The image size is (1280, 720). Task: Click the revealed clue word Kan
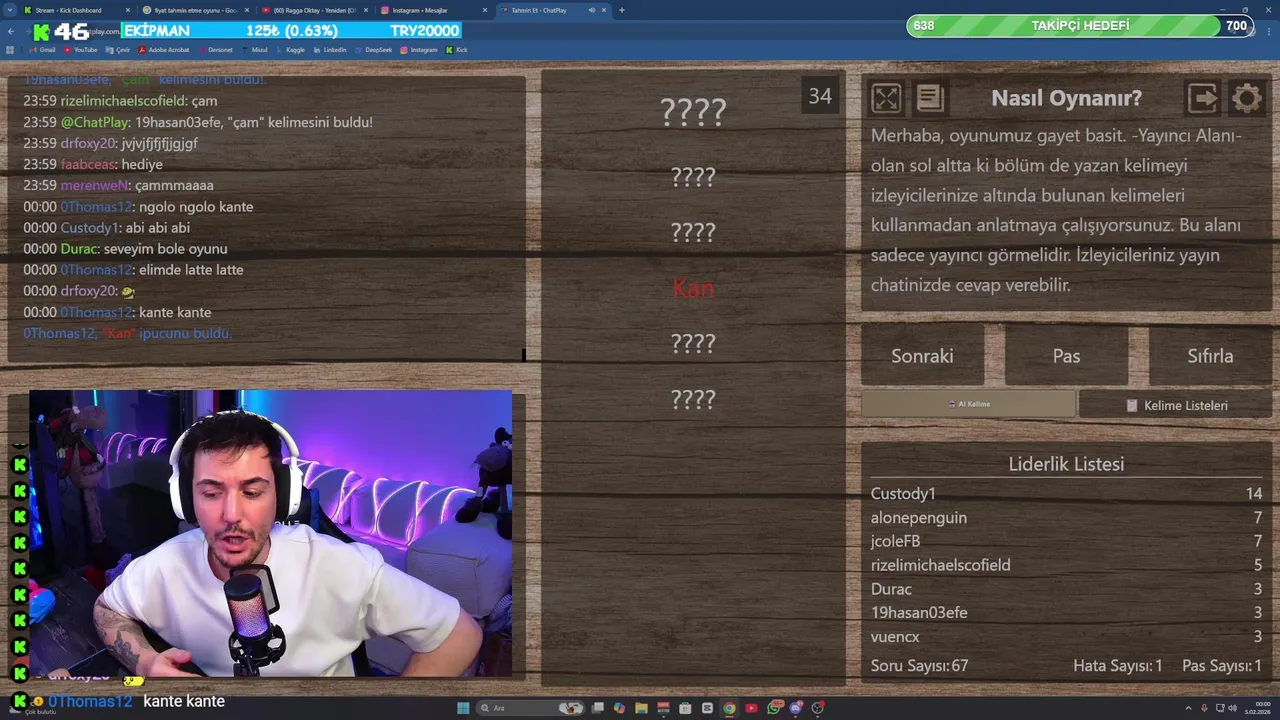(x=693, y=288)
